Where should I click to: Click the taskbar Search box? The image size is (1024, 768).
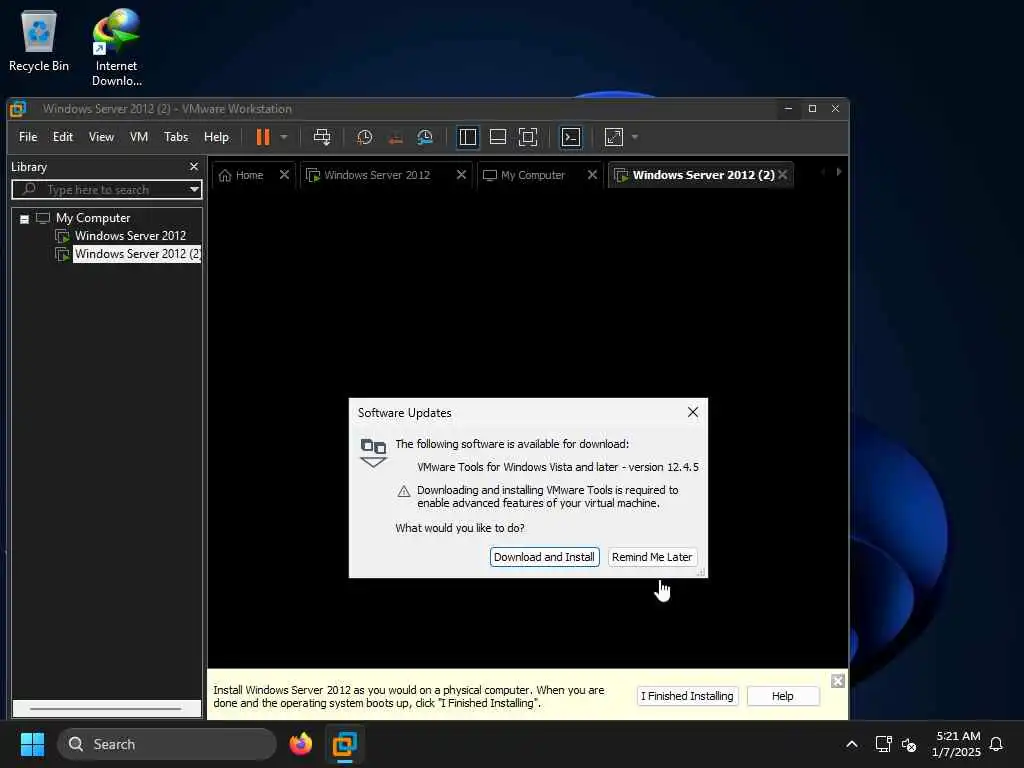(167, 744)
